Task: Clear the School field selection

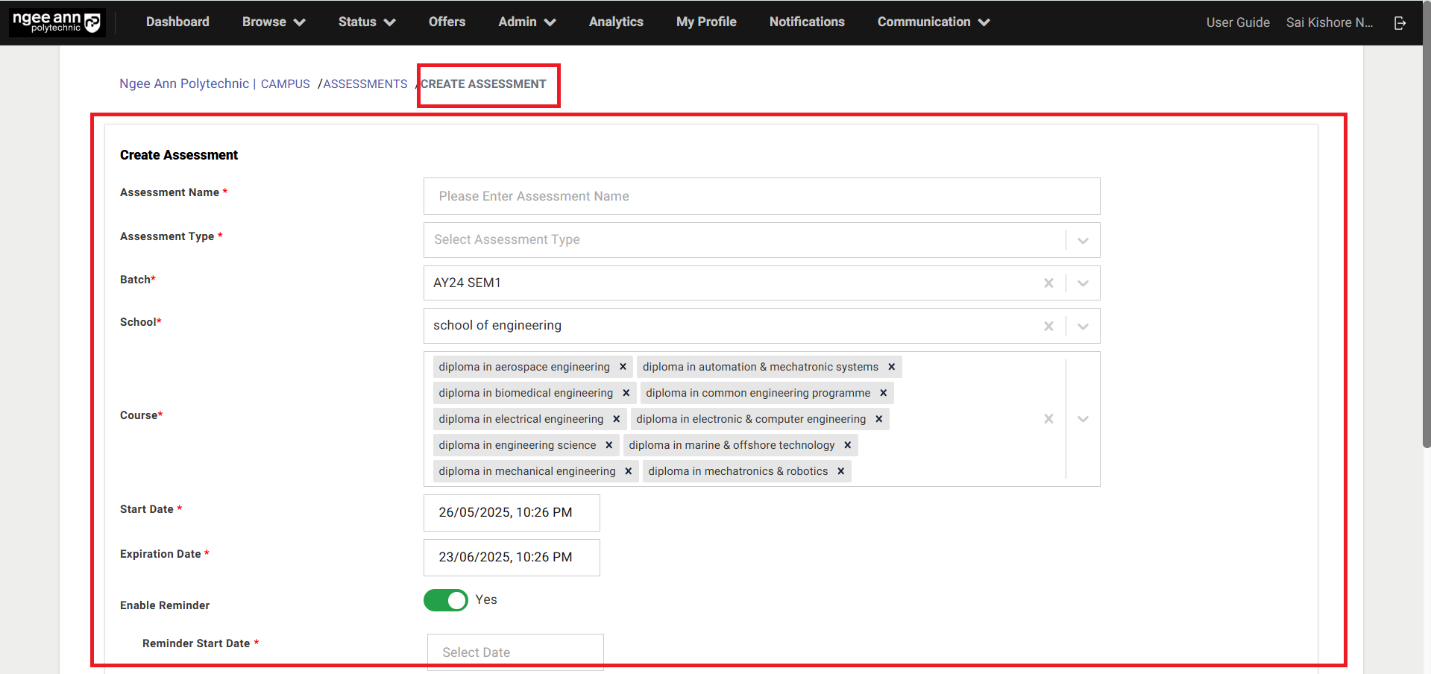Action: 1048,326
